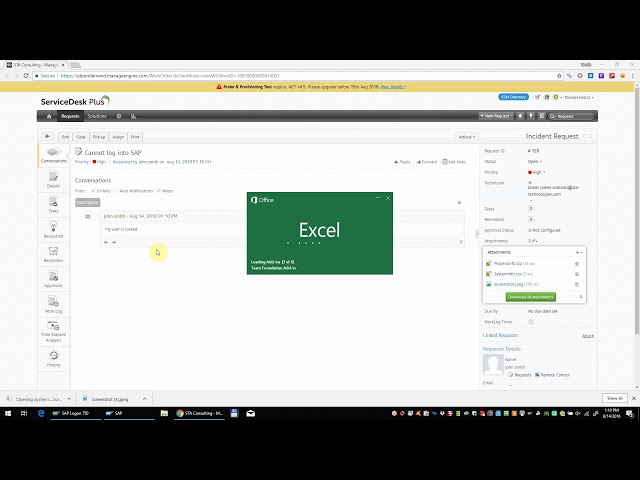The width and height of the screenshot is (640, 480).
Task: Open the Windows Start menu
Action: click(x=8, y=413)
